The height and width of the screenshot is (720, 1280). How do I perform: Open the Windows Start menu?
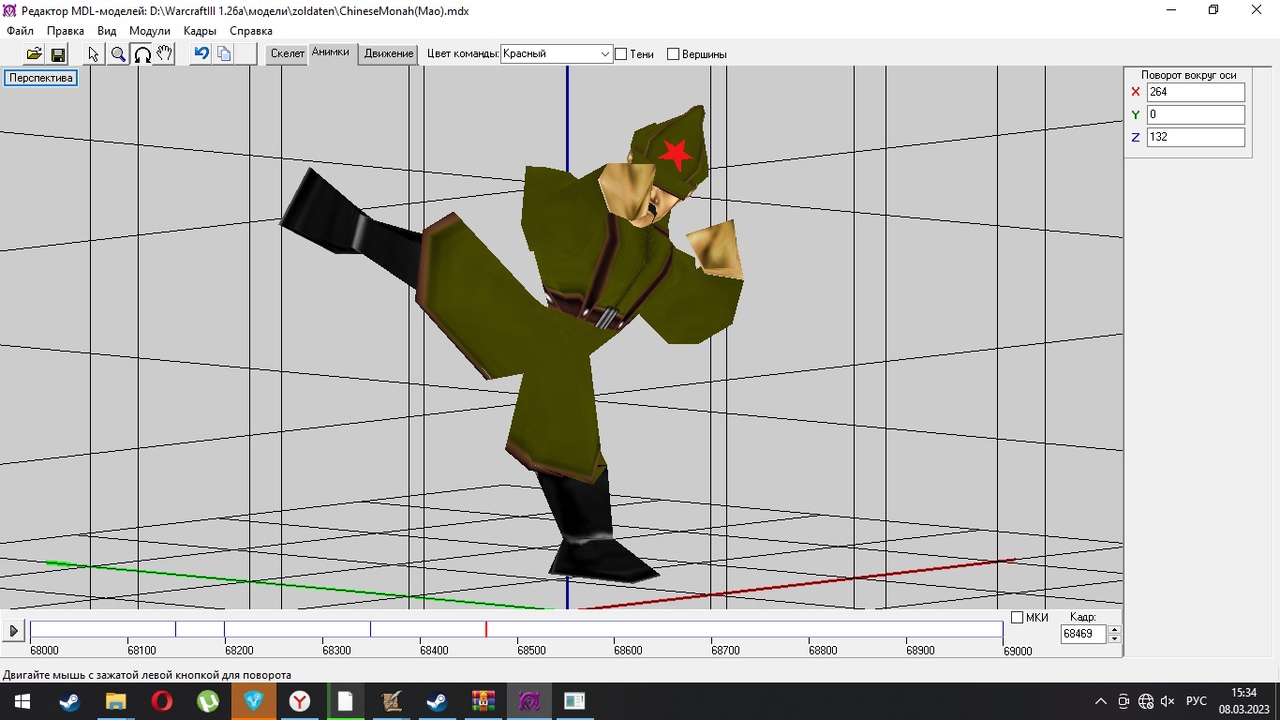coord(22,701)
